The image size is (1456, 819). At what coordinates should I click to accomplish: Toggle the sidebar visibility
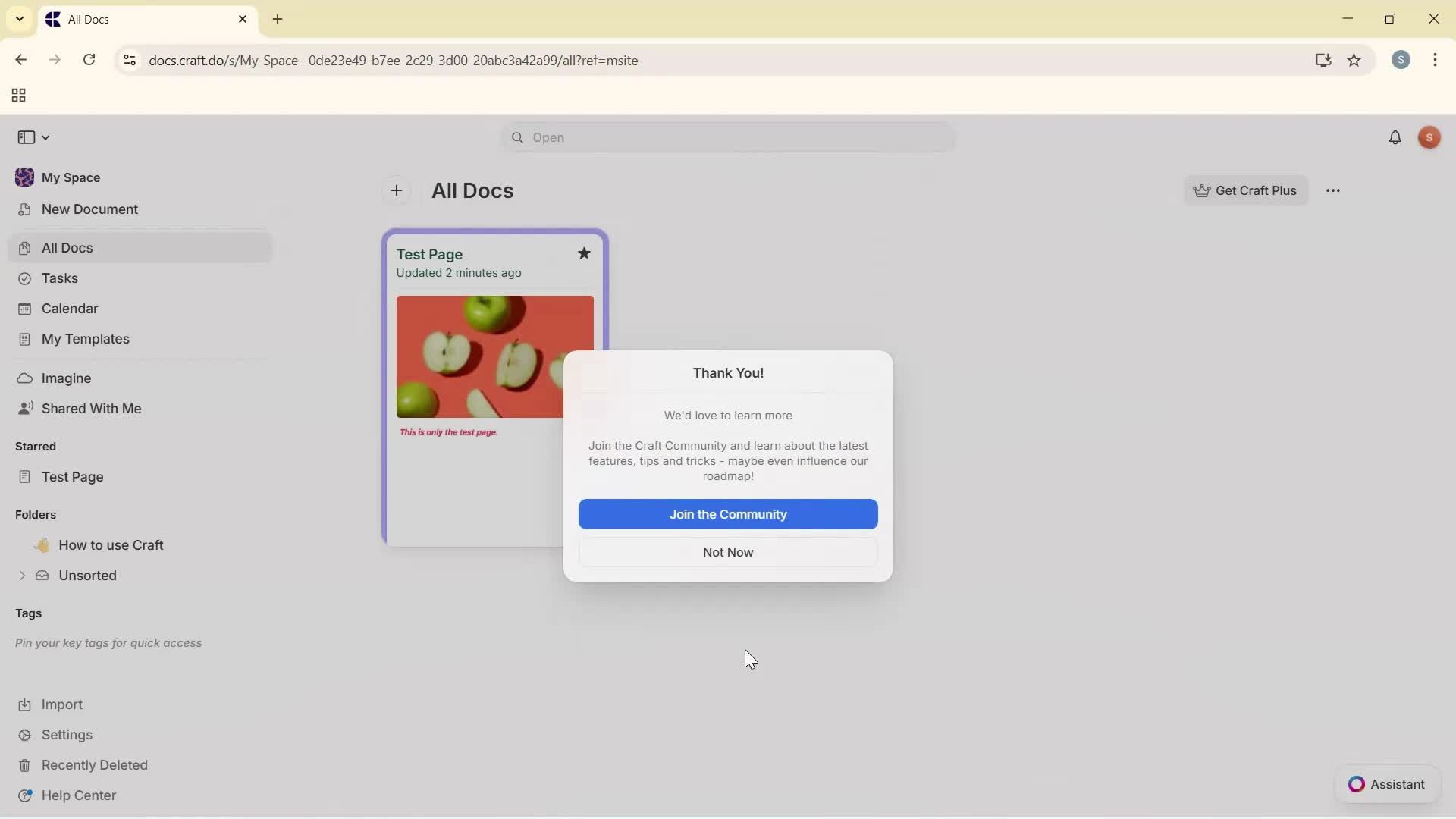[27, 137]
